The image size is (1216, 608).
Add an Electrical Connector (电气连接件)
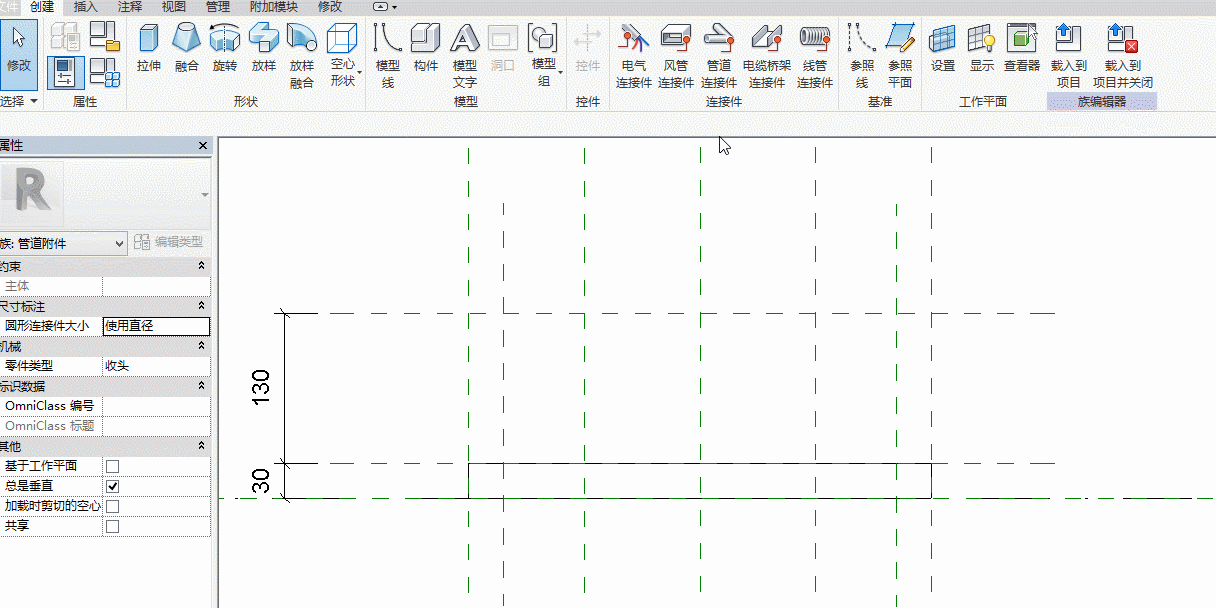click(x=634, y=57)
